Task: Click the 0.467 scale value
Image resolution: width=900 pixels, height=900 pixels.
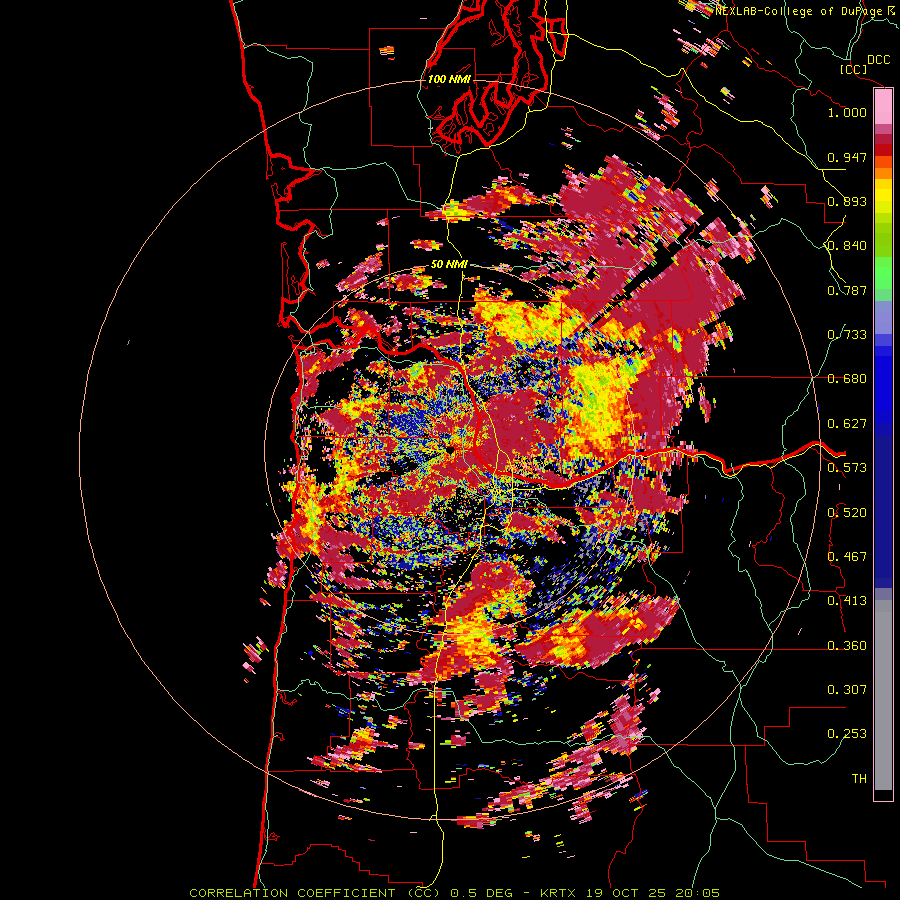Action: click(847, 557)
